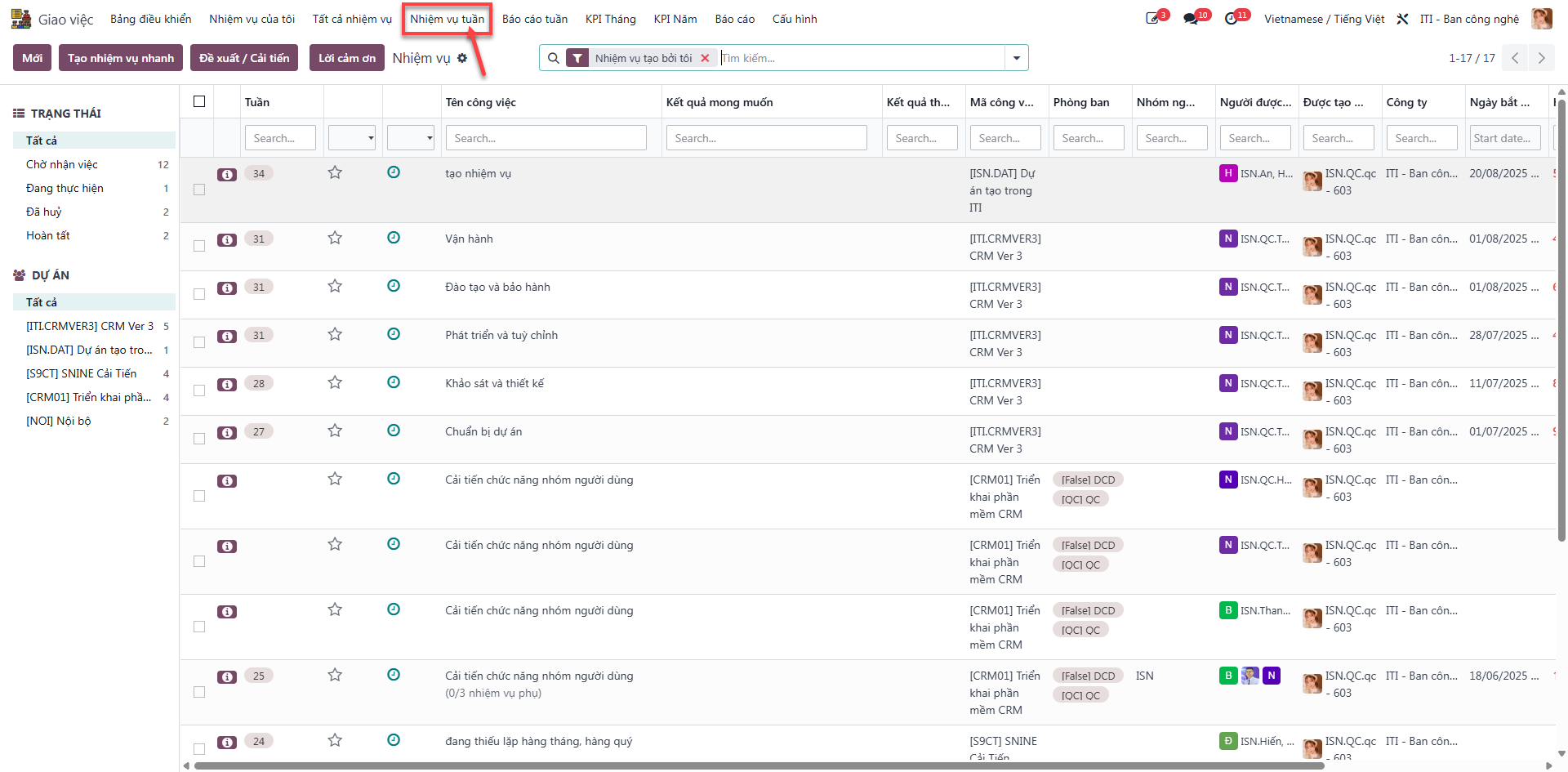Tick the select-all checkbox in table header
This screenshot has width=1568, height=772.
pos(199,101)
